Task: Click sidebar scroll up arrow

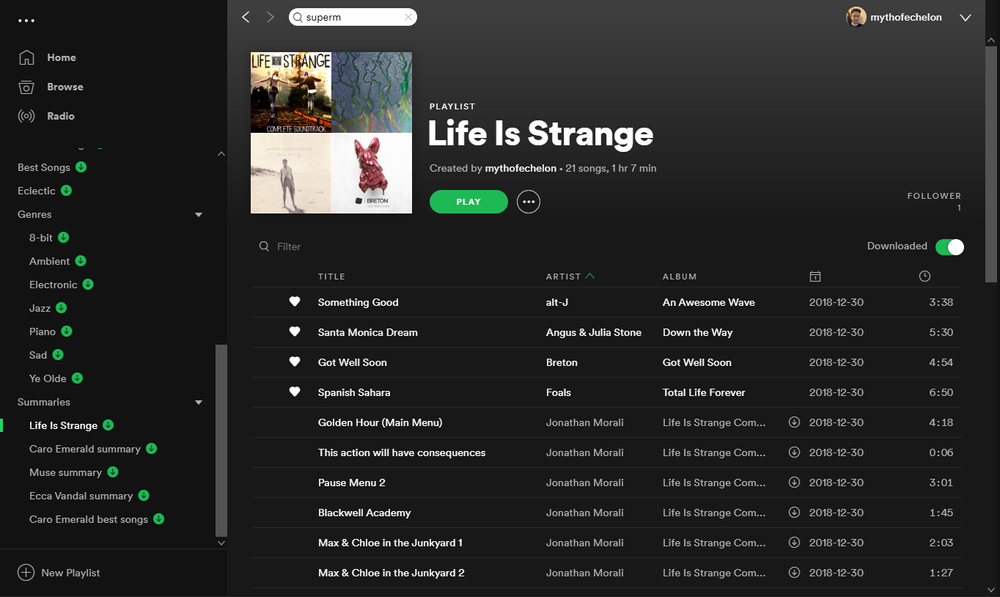Action: 221,154
